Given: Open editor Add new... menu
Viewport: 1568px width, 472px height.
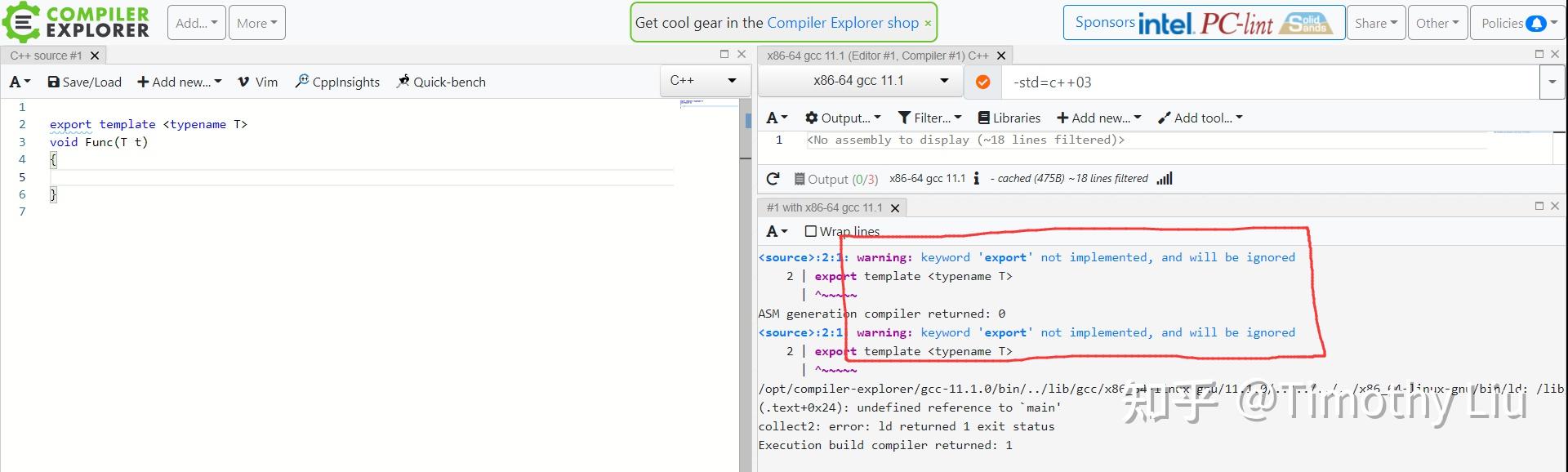Looking at the screenshot, I should click(180, 82).
